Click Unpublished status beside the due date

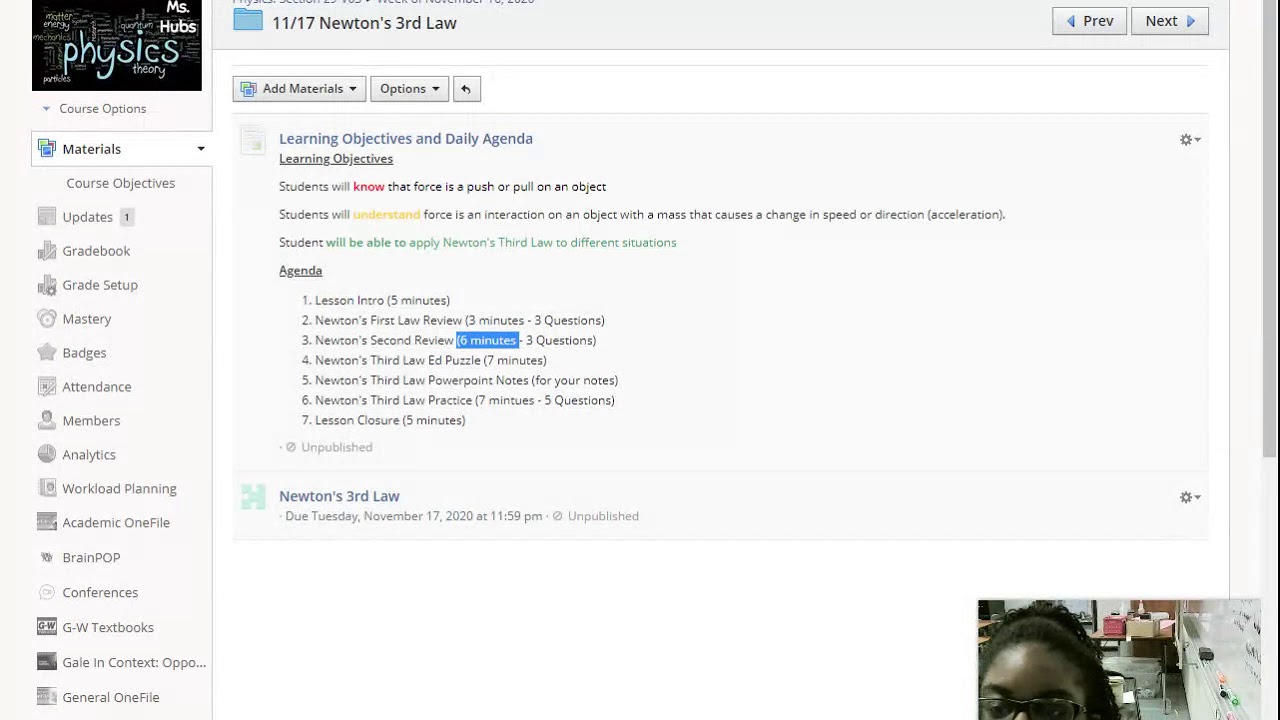pyautogui.click(x=595, y=517)
